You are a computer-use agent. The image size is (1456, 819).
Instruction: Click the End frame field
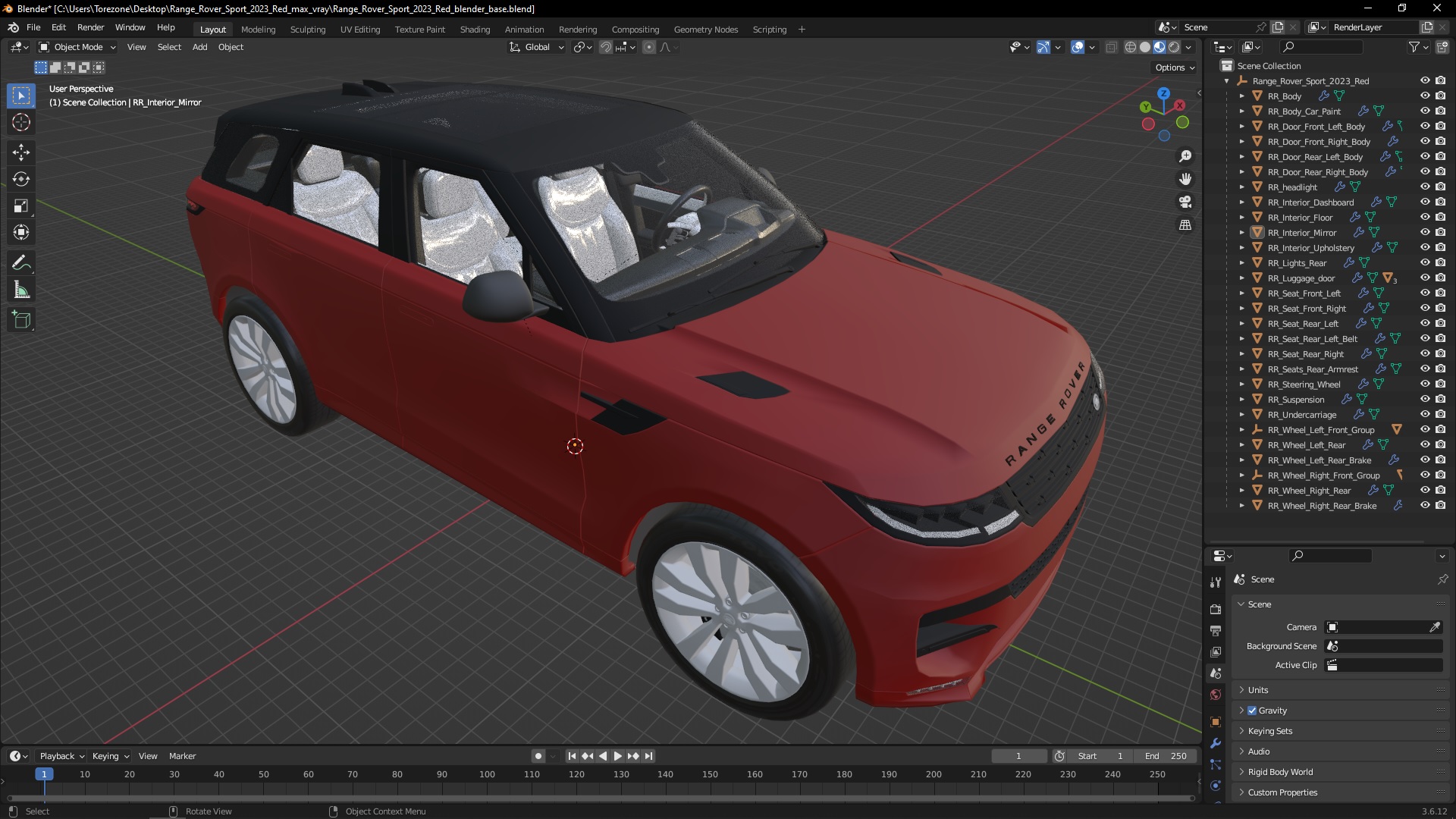[1166, 756]
